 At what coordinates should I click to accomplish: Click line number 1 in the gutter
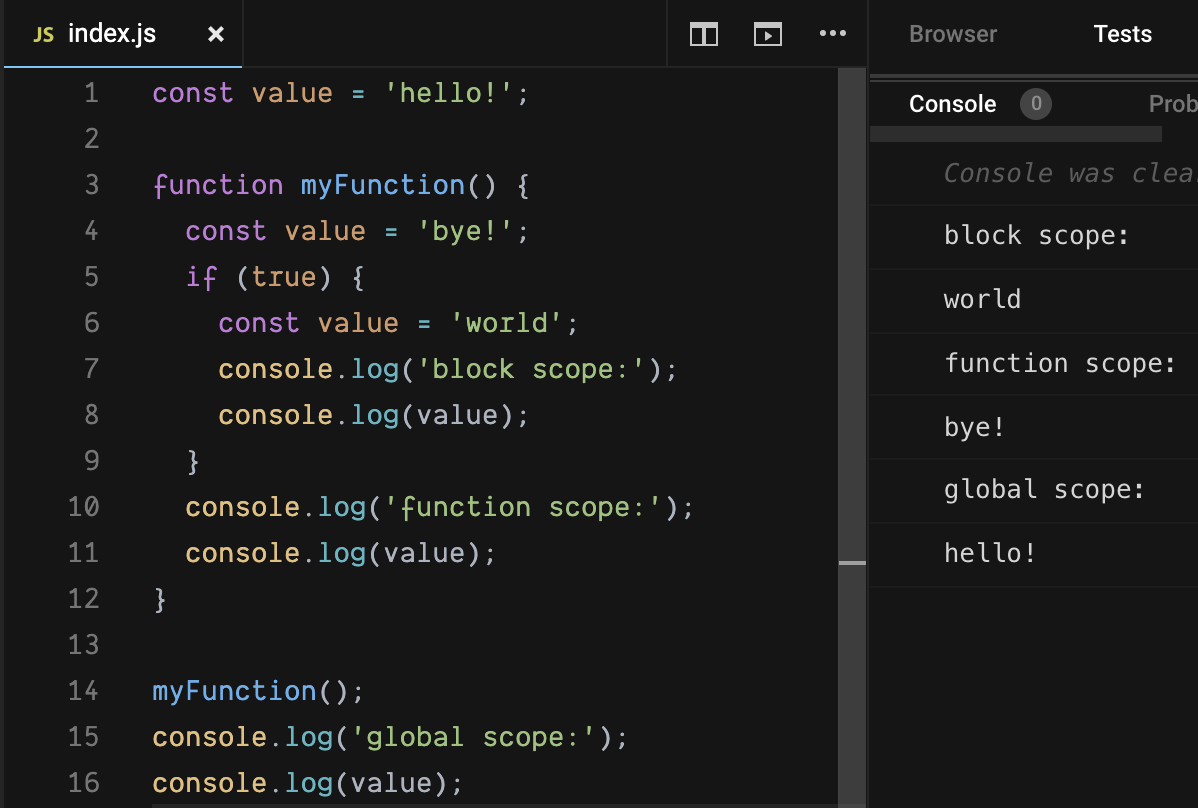(x=92, y=93)
